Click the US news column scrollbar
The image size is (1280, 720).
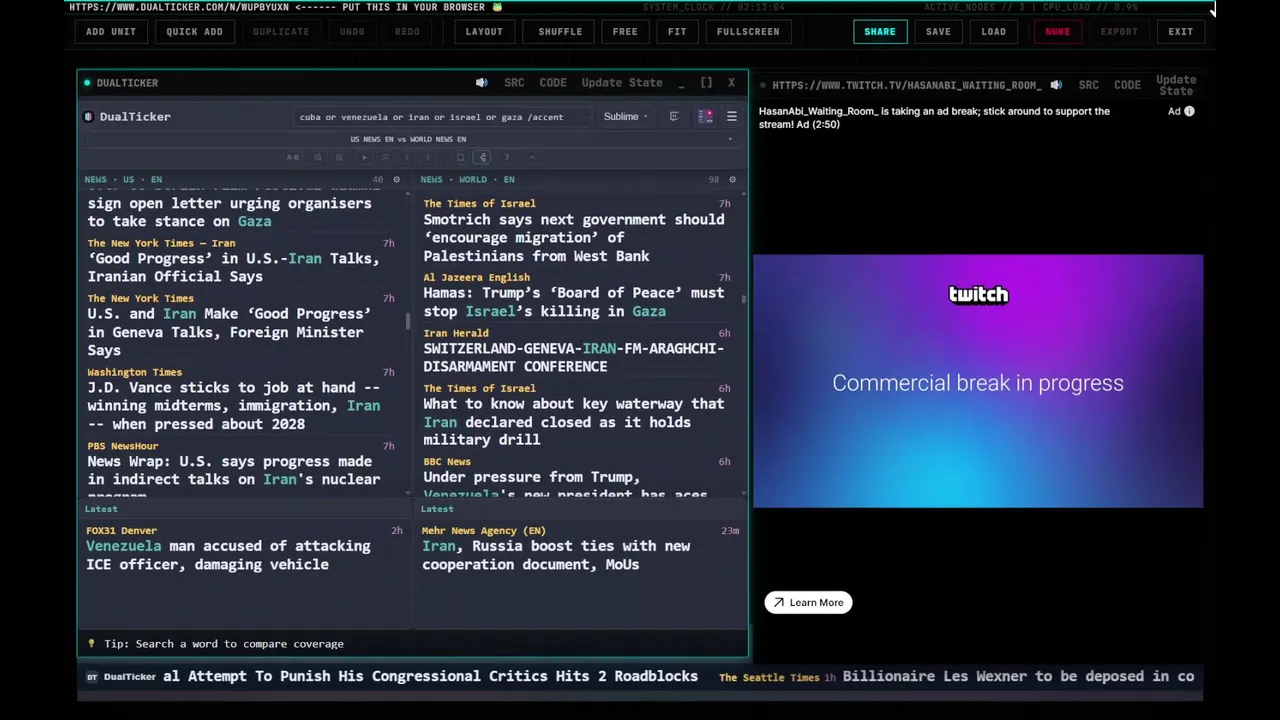coord(407,322)
